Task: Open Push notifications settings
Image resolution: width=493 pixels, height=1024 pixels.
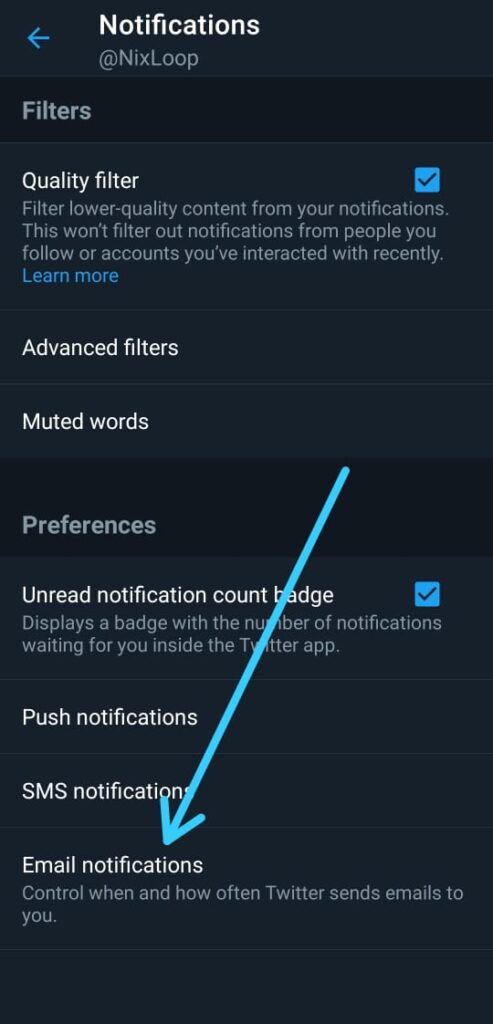Action: click(x=246, y=717)
